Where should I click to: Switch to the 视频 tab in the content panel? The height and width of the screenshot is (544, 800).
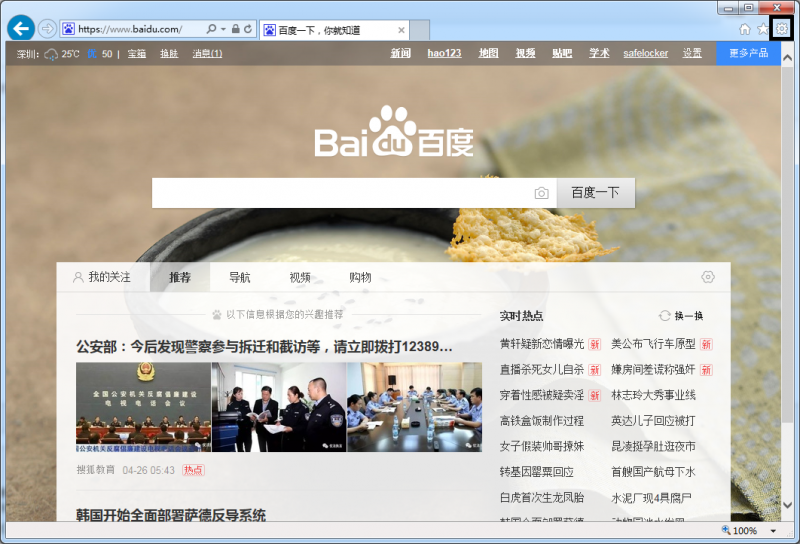[299, 277]
